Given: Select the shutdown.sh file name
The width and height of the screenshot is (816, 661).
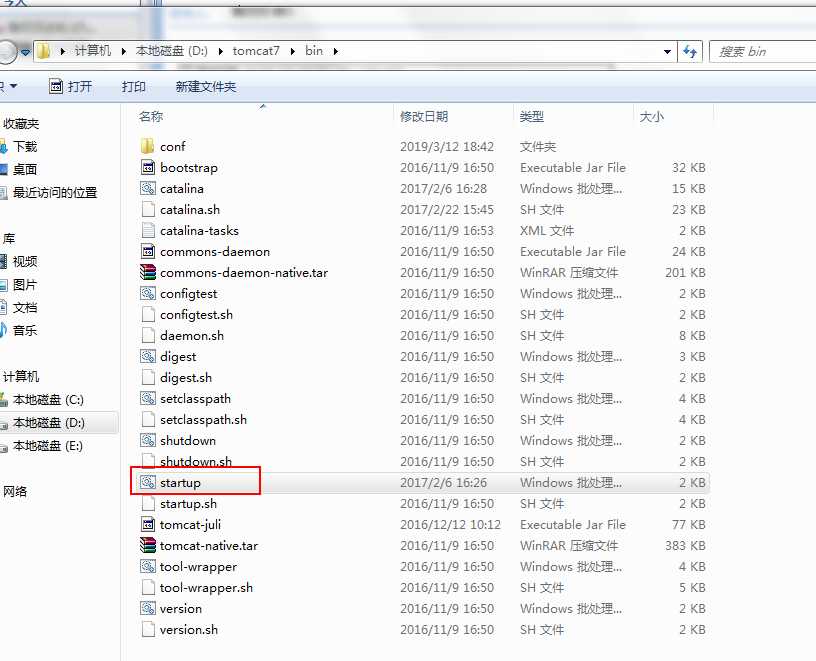Looking at the screenshot, I should tap(196, 461).
